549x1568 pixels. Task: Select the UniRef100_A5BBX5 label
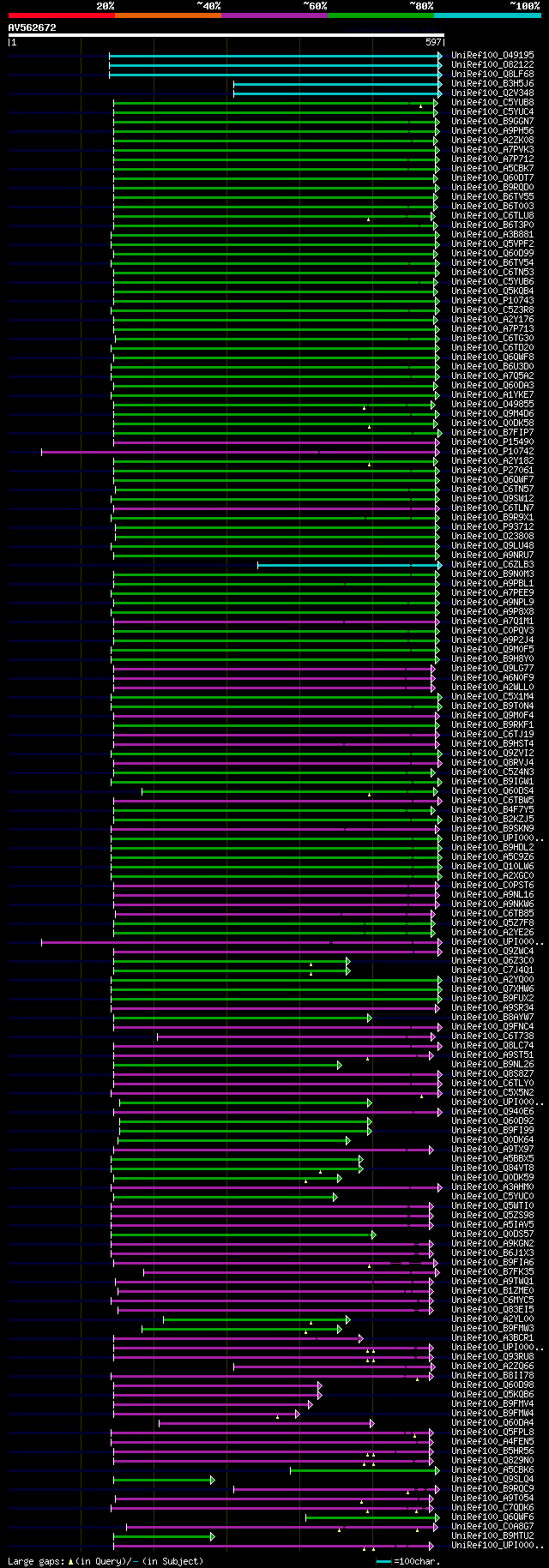pyautogui.click(x=492, y=1158)
